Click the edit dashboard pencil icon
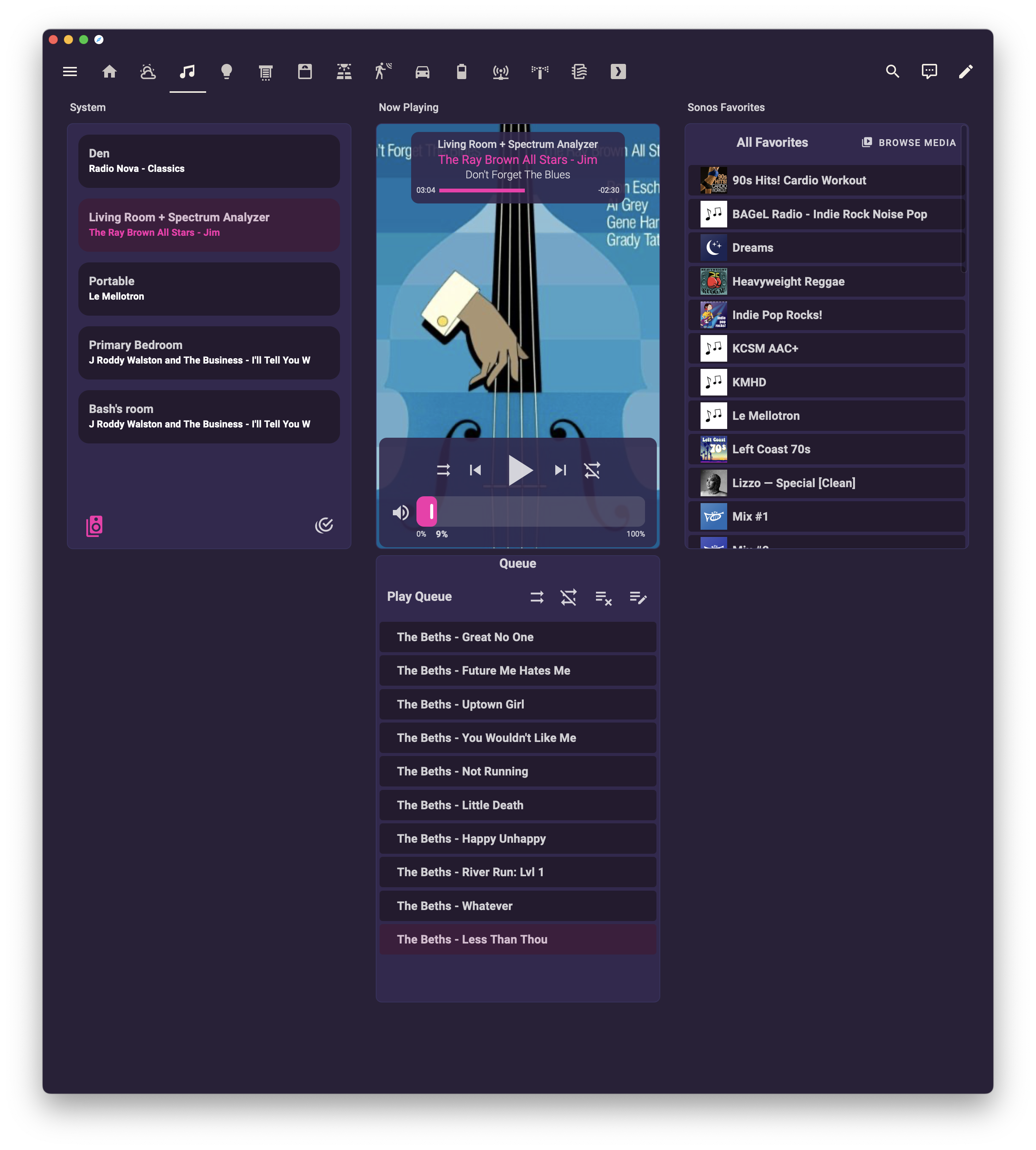Viewport: 1036px width, 1150px height. coord(966,72)
